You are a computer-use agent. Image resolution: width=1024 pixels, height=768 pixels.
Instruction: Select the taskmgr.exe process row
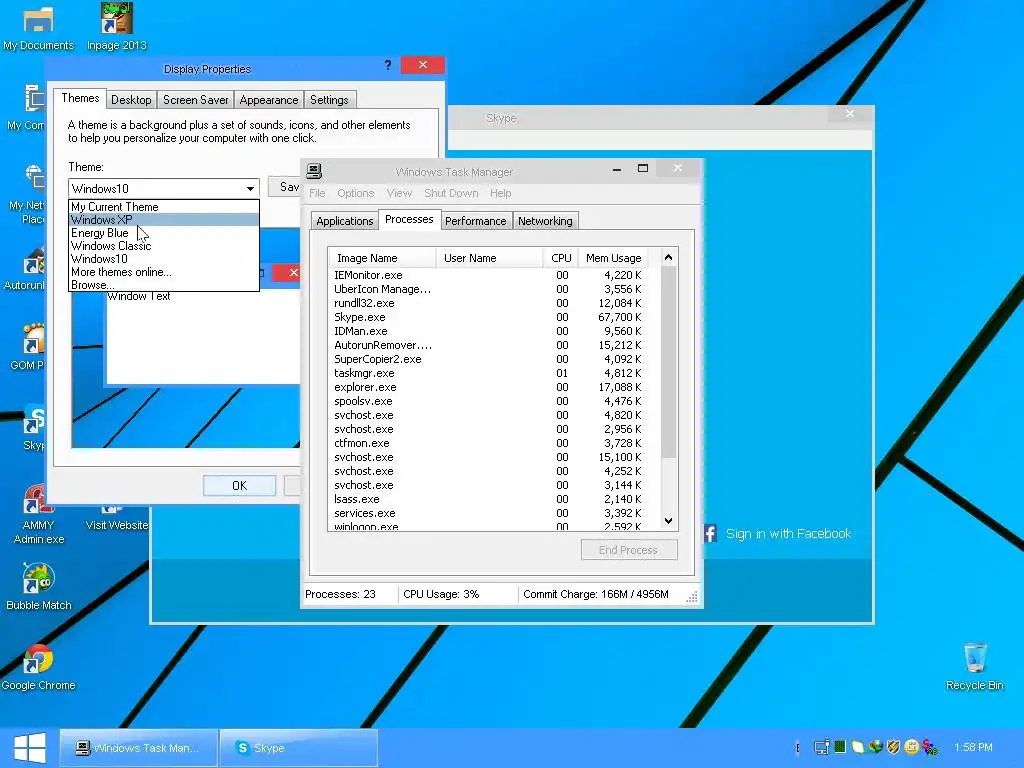(x=488, y=374)
